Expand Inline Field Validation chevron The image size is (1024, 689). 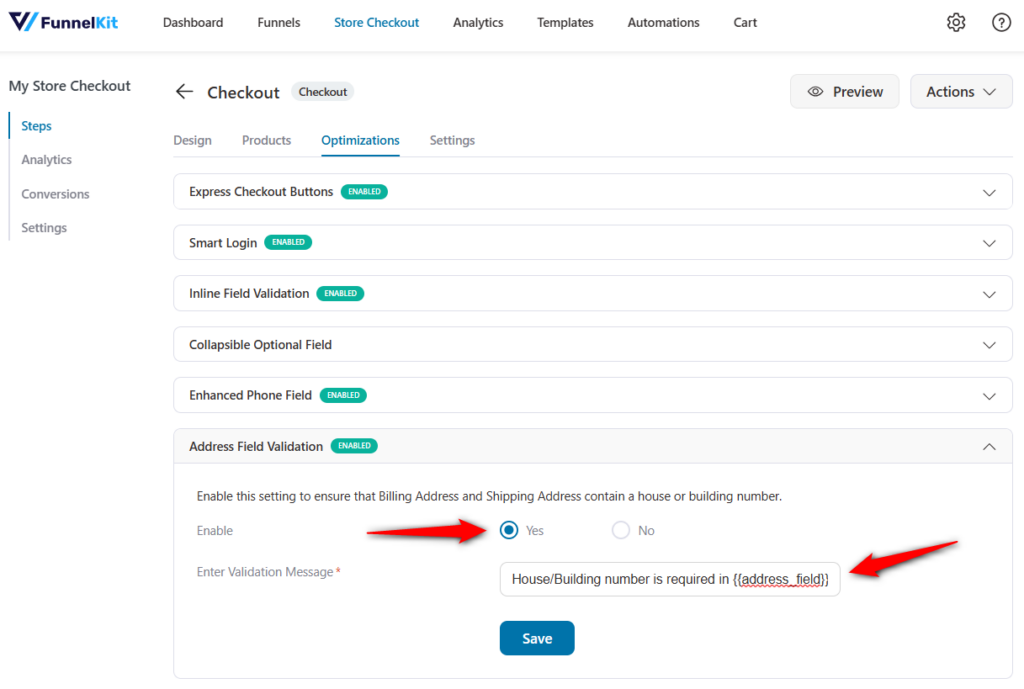tap(989, 295)
